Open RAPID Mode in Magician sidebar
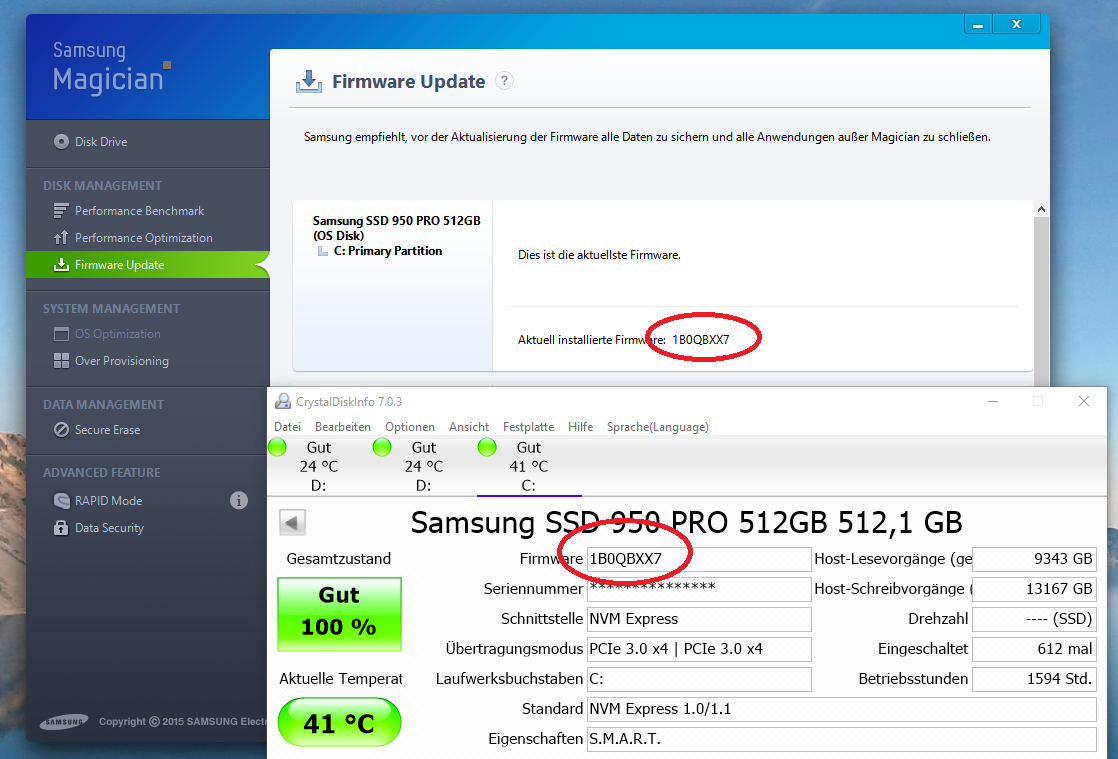Viewport: 1118px width, 759px height. (x=98, y=500)
